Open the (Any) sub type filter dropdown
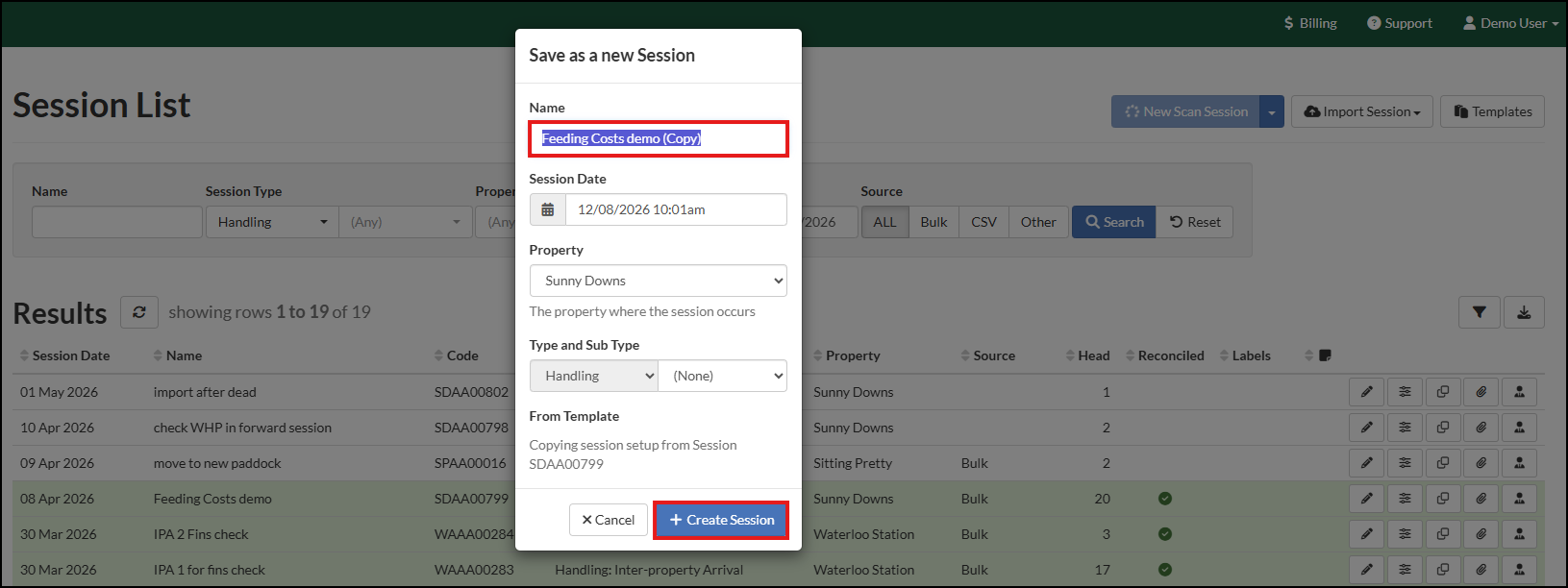The height and width of the screenshot is (588, 1568). (x=406, y=222)
